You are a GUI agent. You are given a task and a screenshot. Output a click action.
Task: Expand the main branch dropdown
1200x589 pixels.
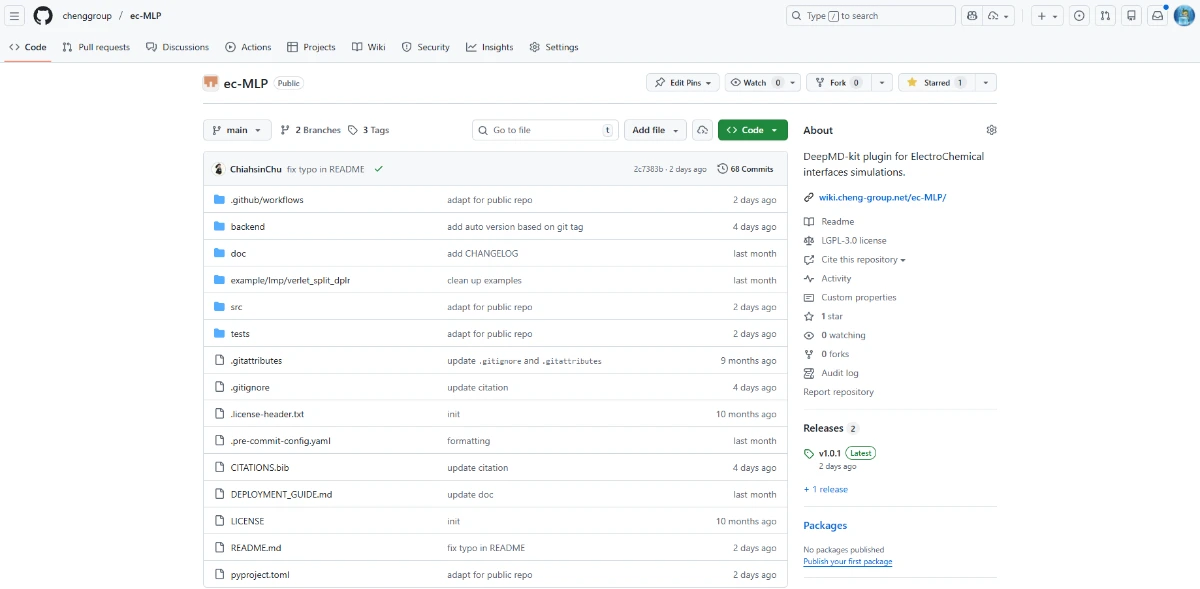(237, 130)
